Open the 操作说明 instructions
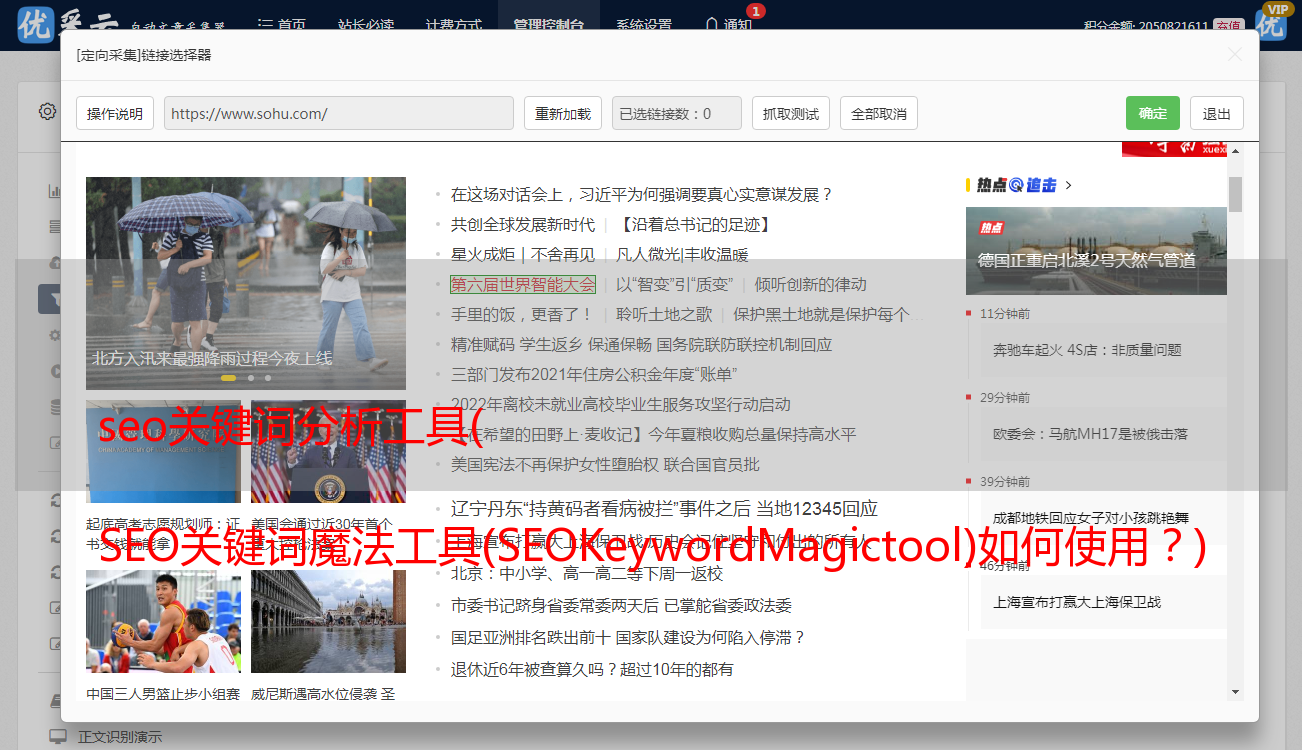1302x750 pixels. click(x=115, y=113)
